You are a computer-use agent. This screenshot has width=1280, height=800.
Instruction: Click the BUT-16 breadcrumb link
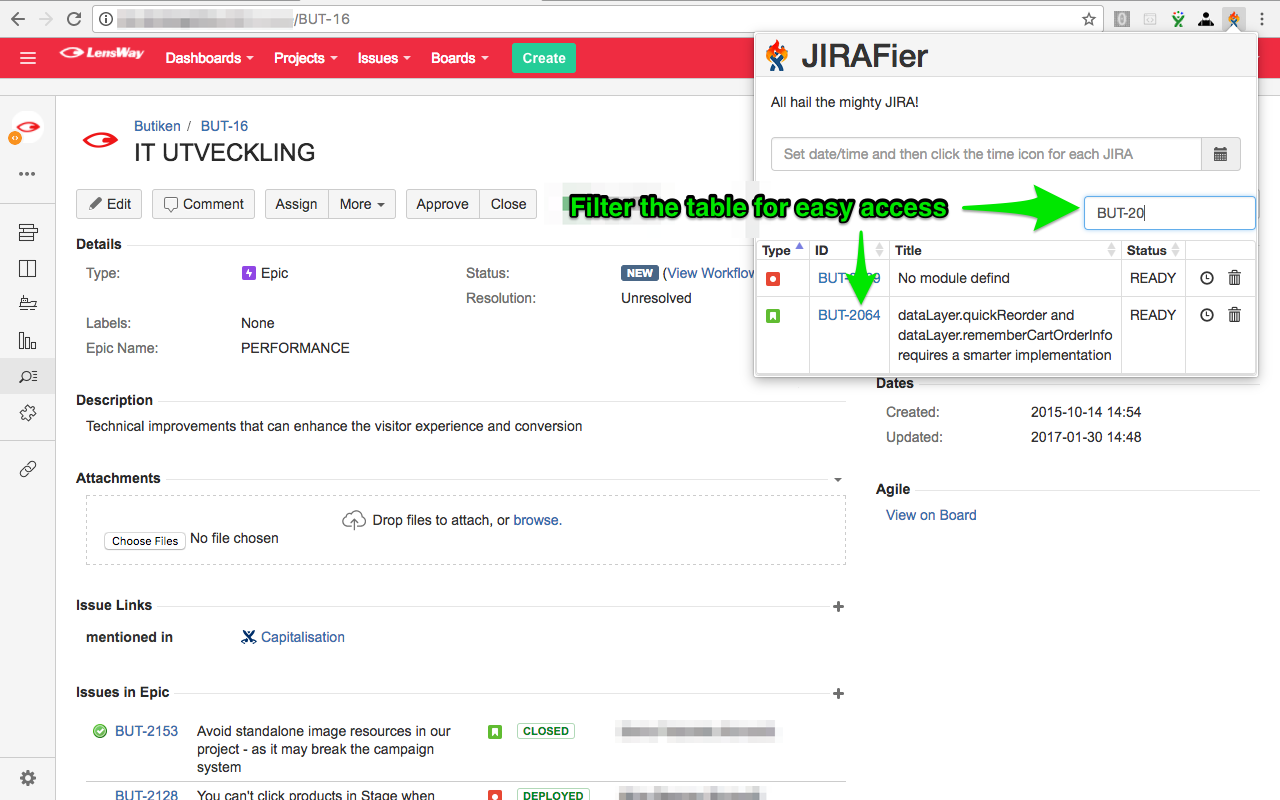pyautogui.click(x=224, y=126)
